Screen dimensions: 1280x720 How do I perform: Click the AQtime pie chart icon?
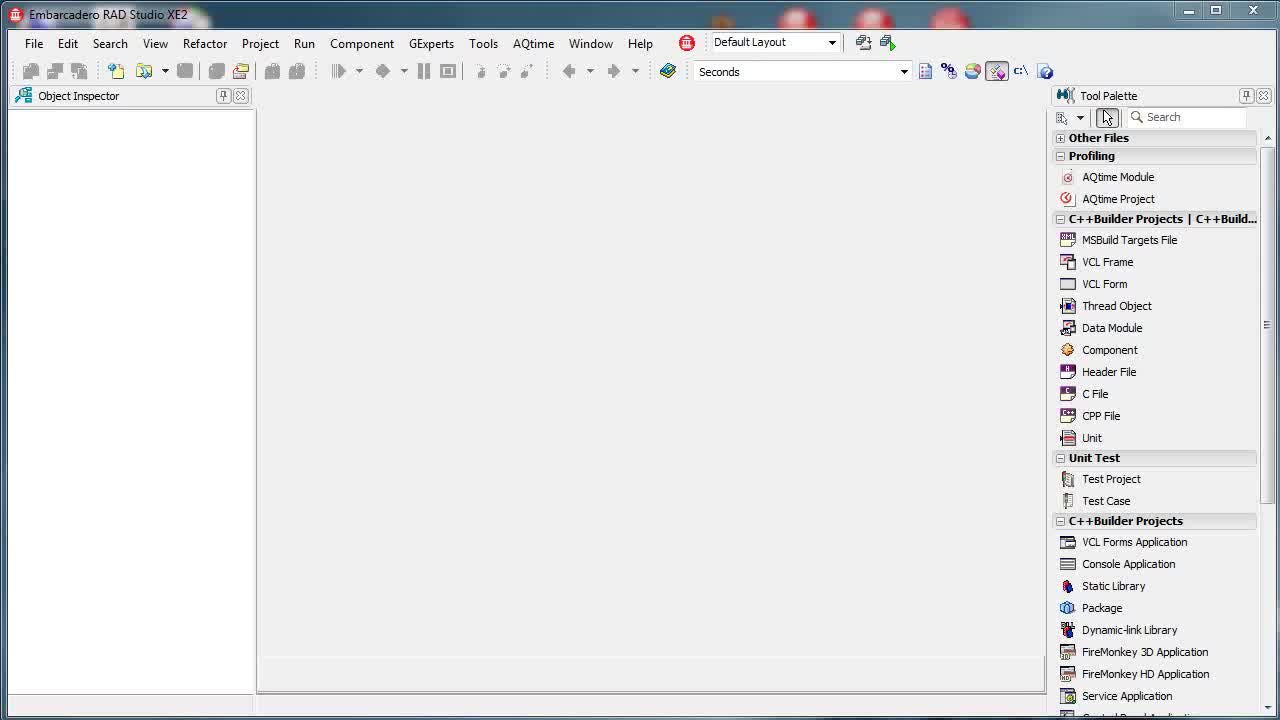coord(973,71)
